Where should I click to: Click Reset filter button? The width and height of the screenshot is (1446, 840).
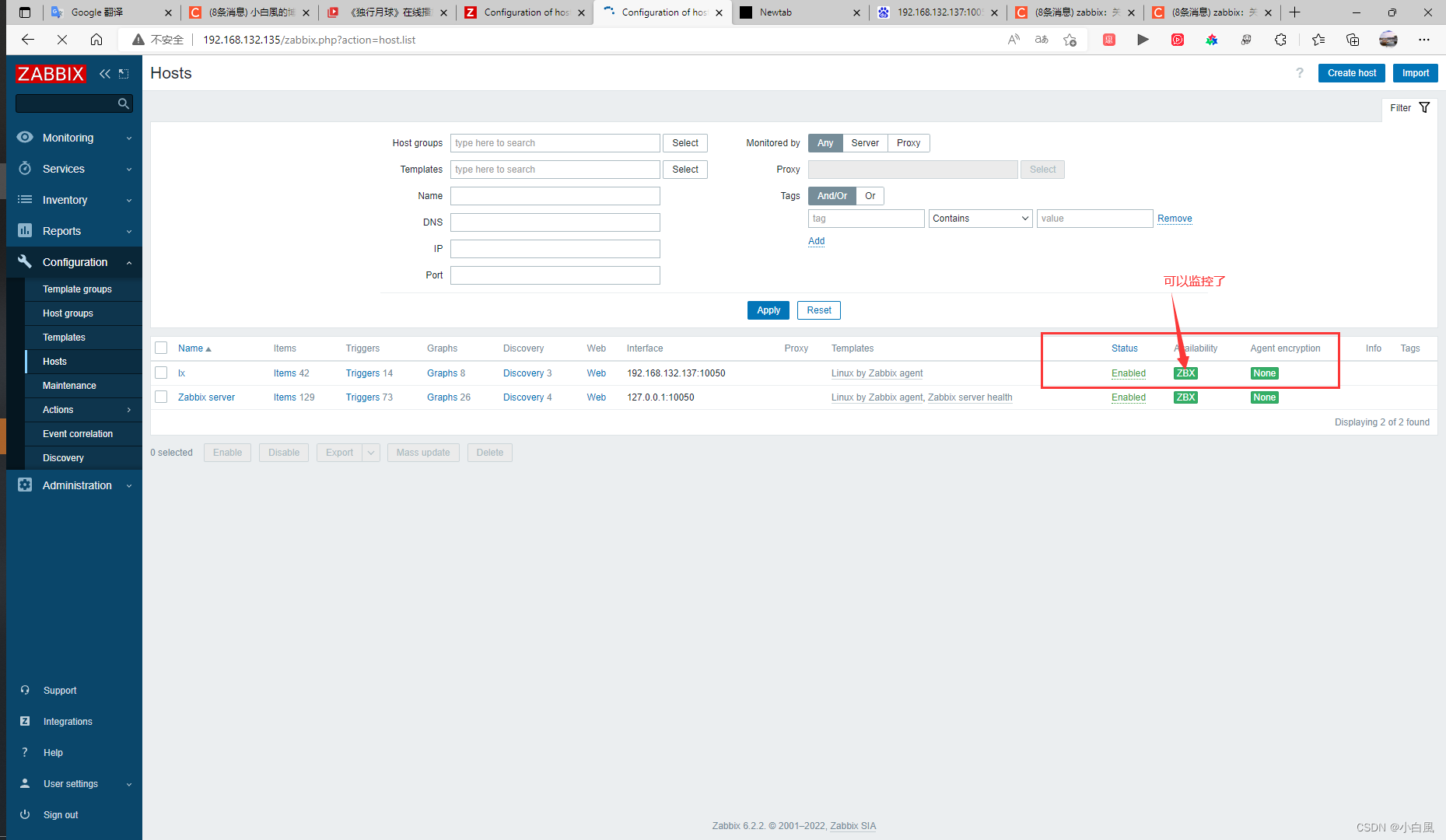tap(819, 310)
